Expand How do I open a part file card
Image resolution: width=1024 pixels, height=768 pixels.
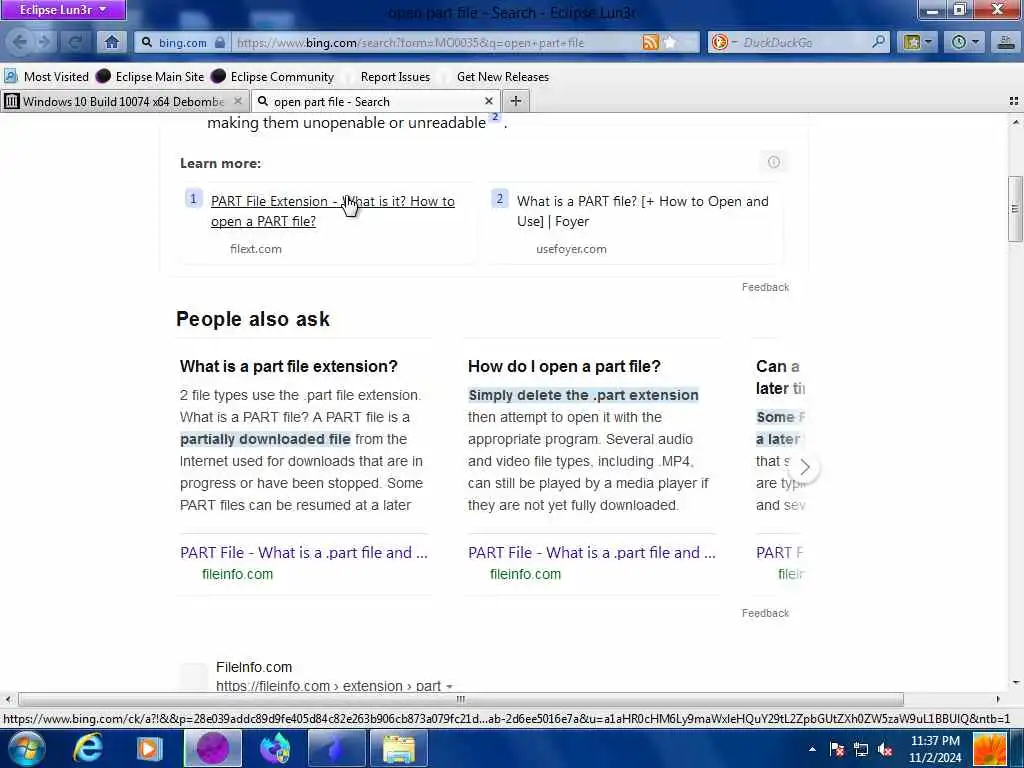click(x=564, y=366)
